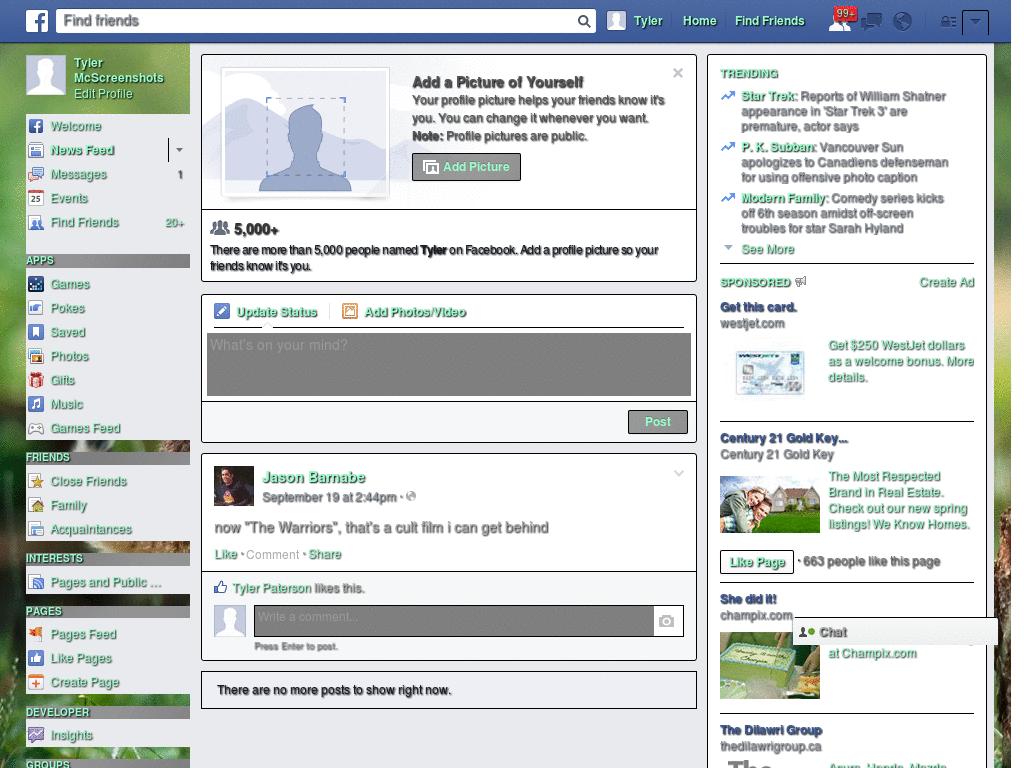
Task: Click the Games app icon
Action: (36, 284)
